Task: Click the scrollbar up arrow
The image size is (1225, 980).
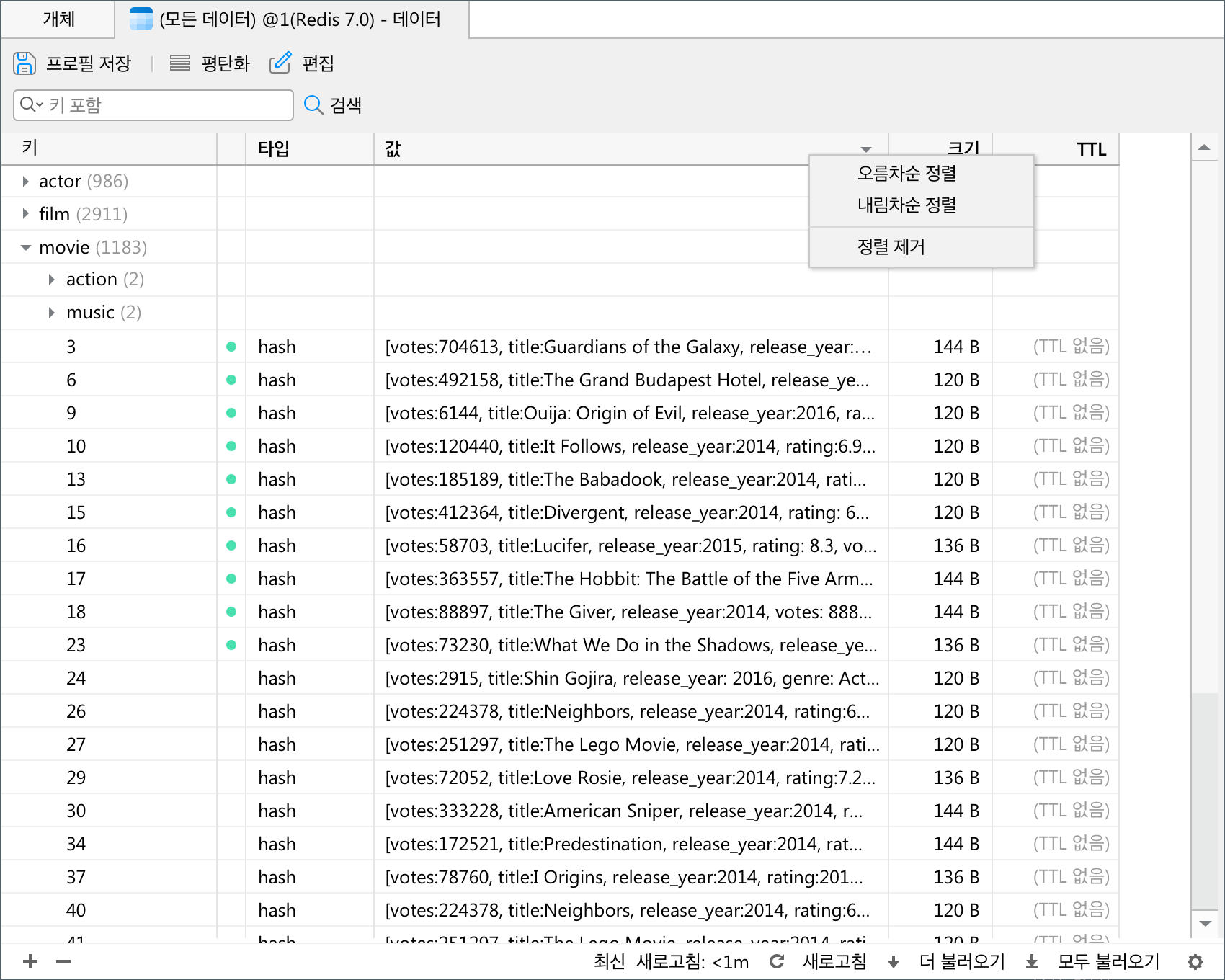Action: (1204, 147)
